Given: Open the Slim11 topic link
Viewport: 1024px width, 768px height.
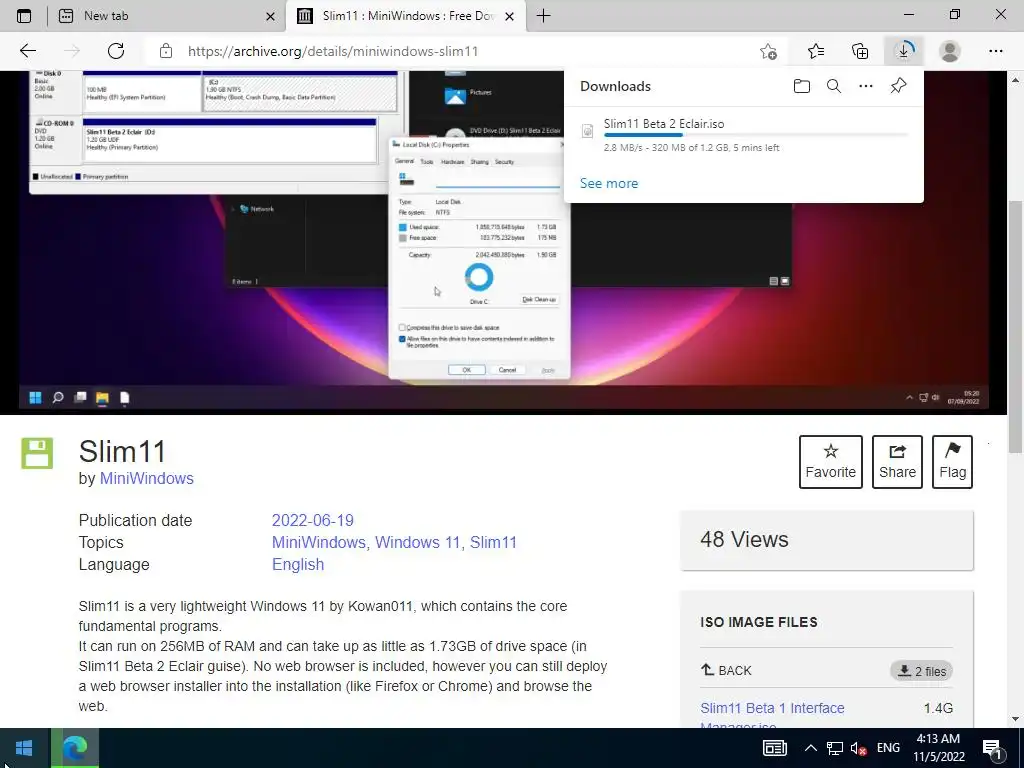Looking at the screenshot, I should click(493, 543).
